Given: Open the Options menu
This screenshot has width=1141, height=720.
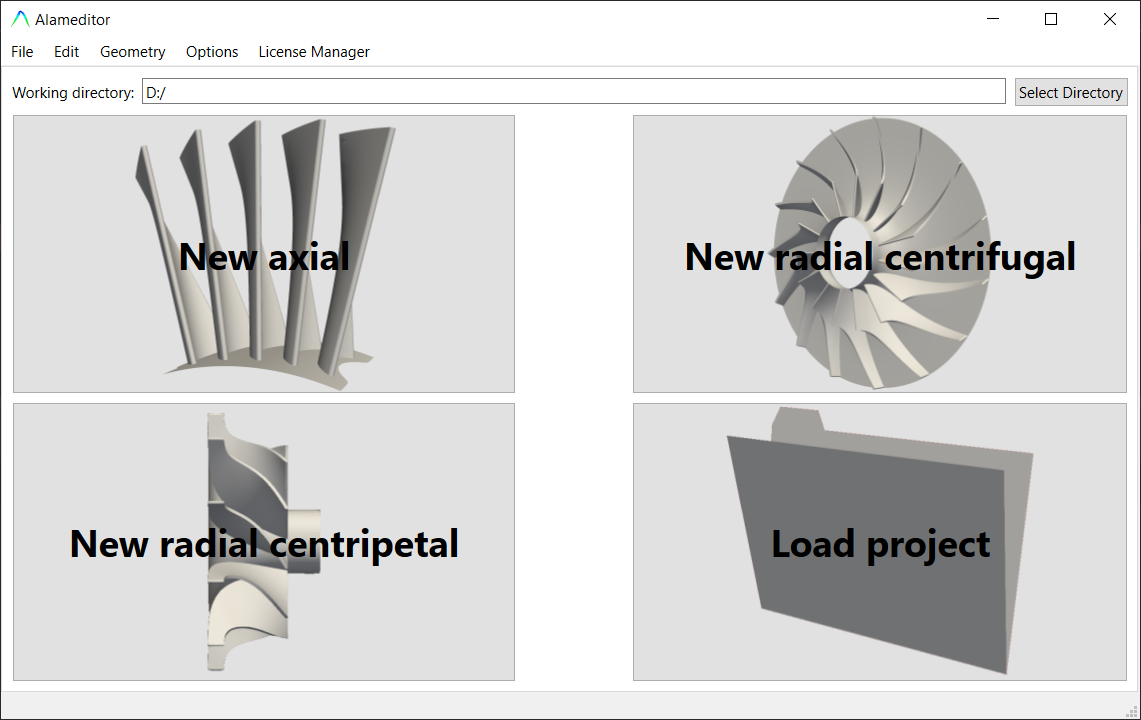Looking at the screenshot, I should [x=212, y=52].
